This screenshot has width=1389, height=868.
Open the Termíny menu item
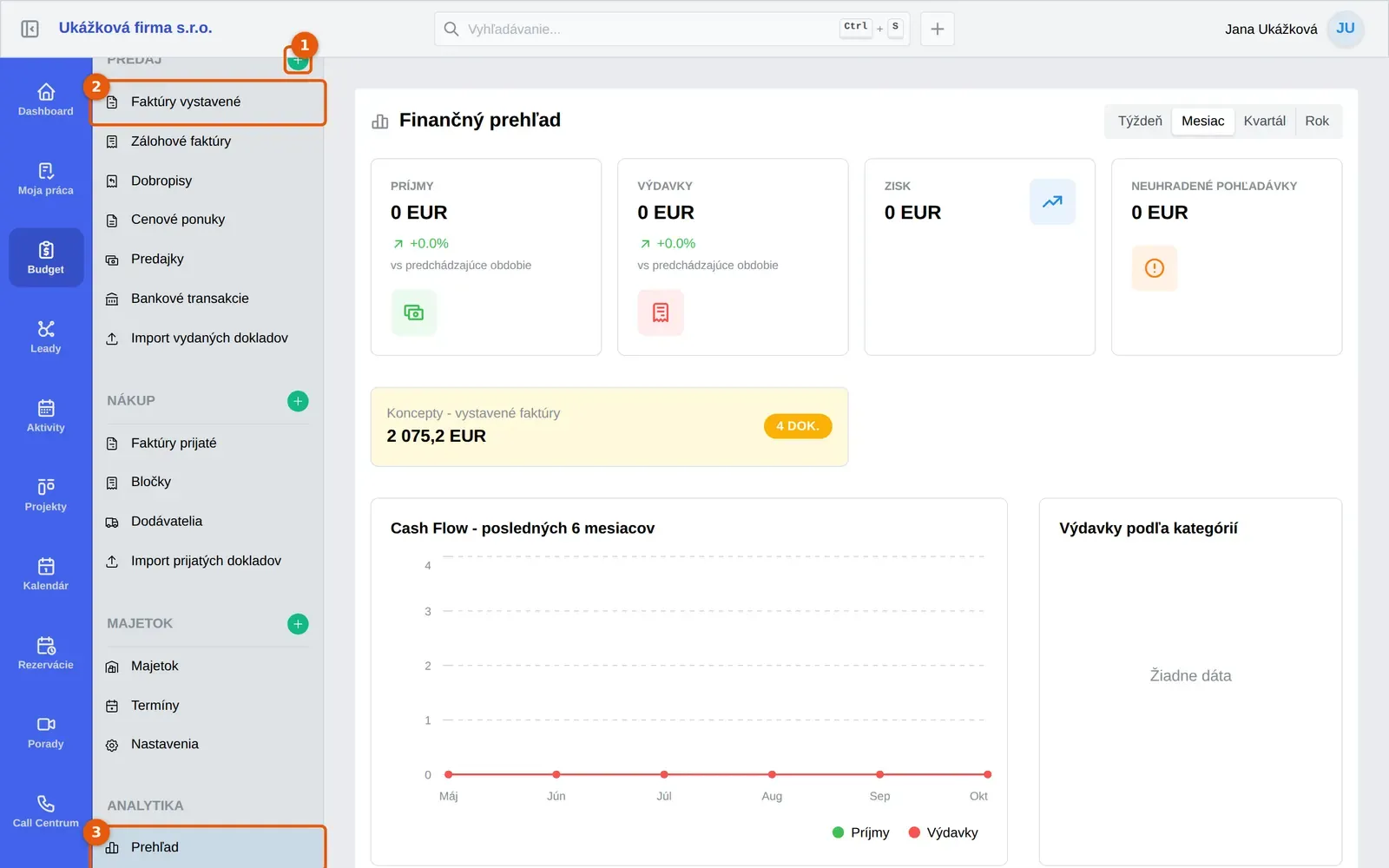208,706
